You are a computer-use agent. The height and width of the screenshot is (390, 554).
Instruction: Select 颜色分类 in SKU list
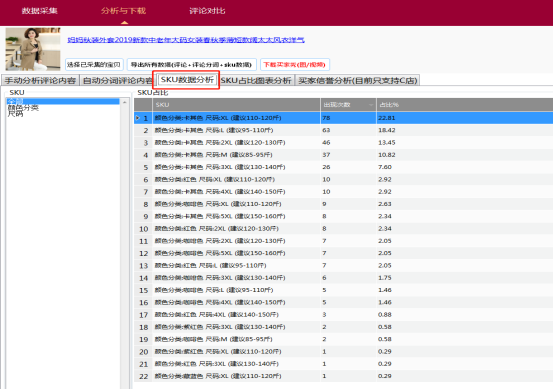23,107
